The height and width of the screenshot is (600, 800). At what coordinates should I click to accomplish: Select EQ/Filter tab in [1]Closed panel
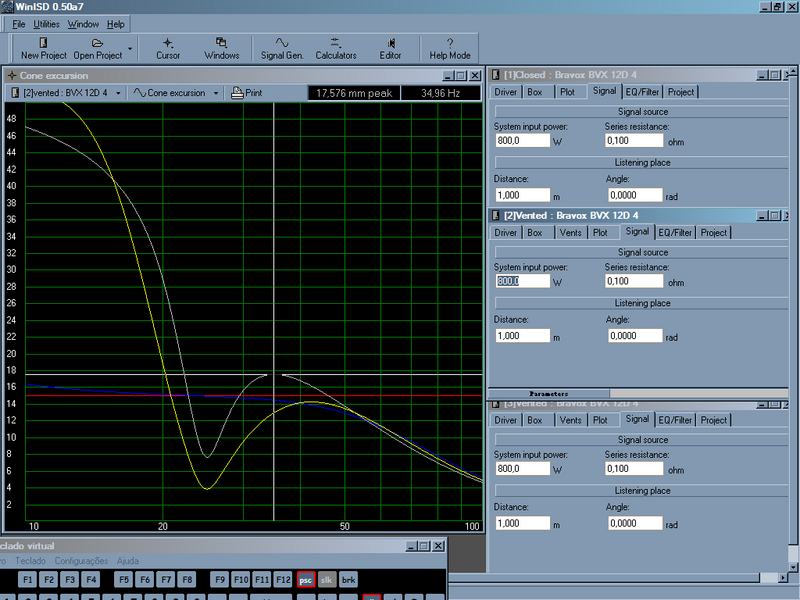(642, 92)
